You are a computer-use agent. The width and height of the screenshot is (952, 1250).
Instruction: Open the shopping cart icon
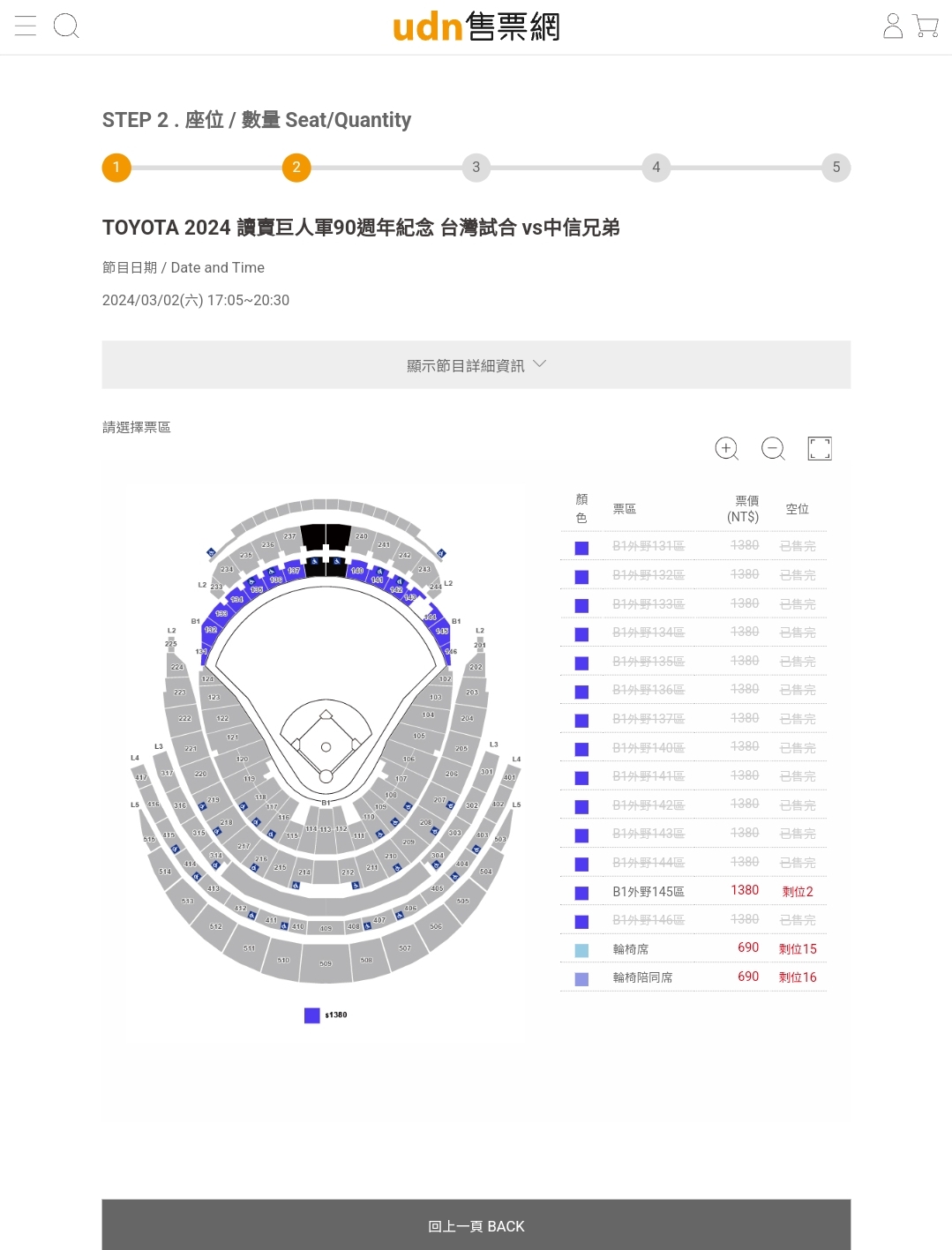coord(926,26)
